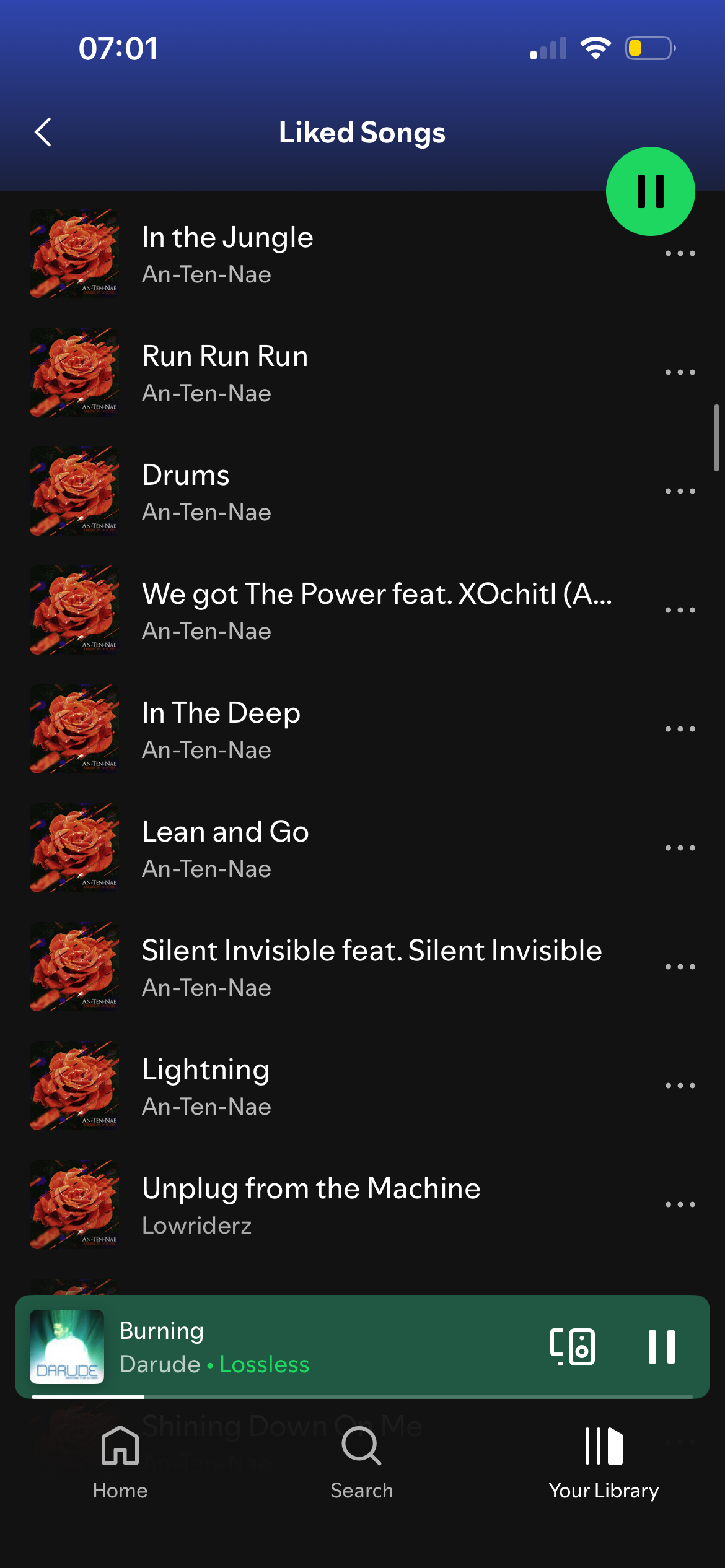Open more options for Drums

(x=680, y=491)
